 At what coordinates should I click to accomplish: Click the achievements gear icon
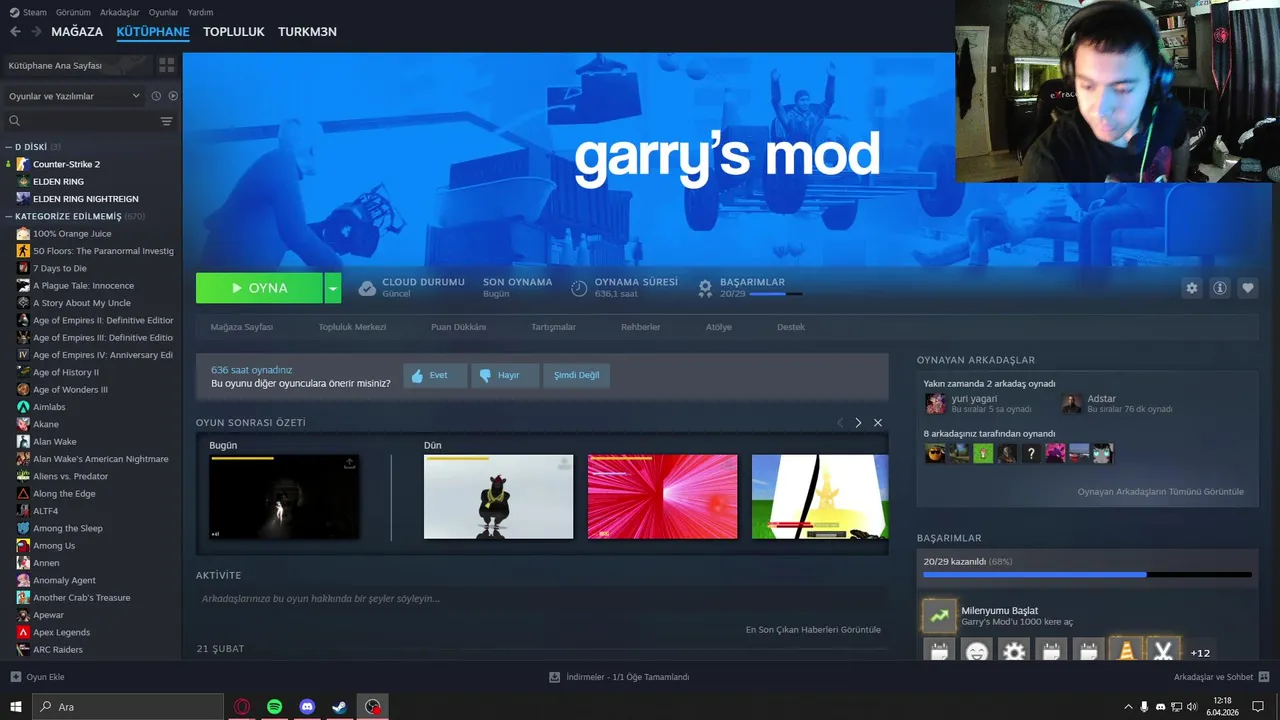(x=705, y=288)
